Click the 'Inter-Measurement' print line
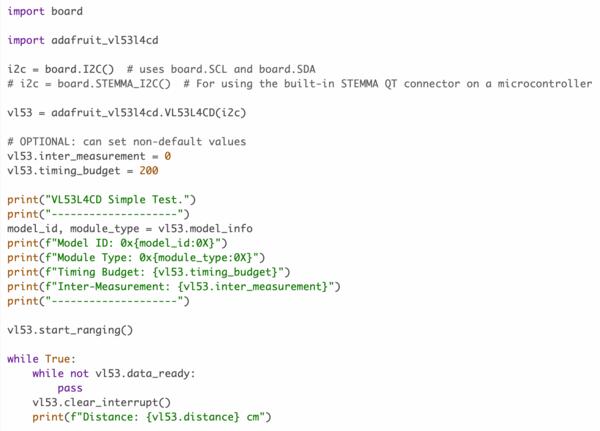 (174, 286)
